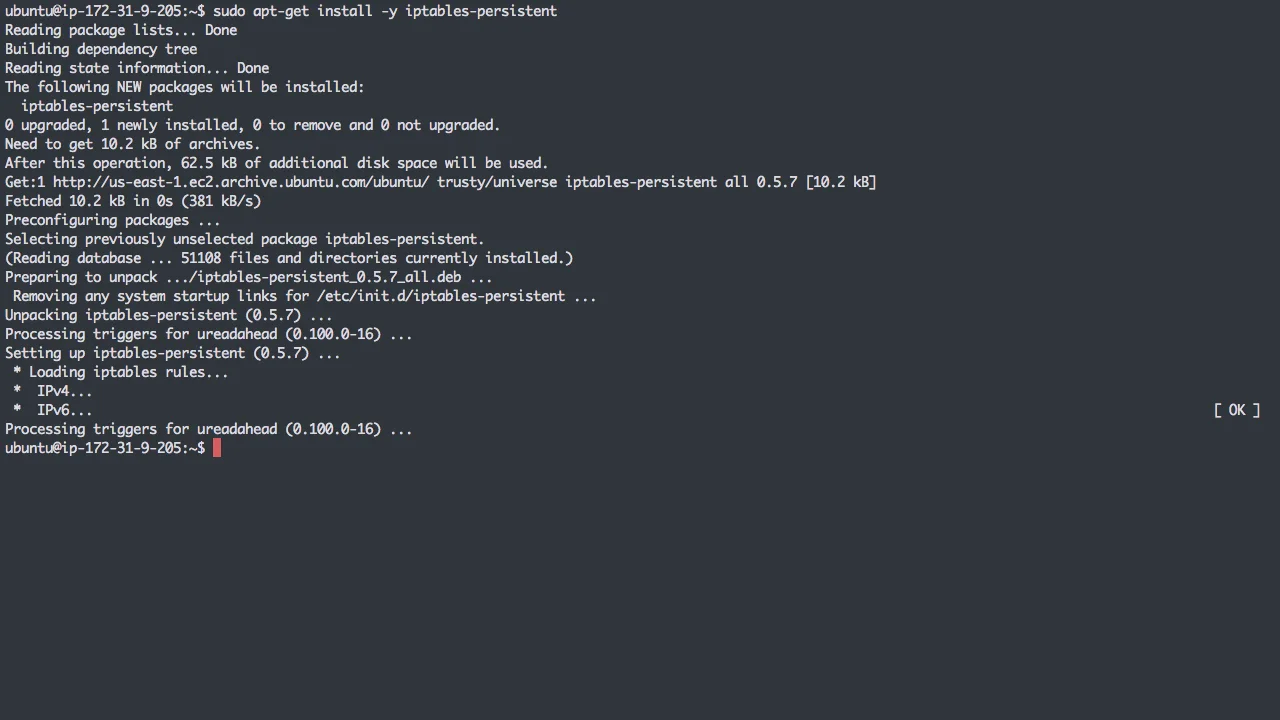
Task: Click the 'Need to get 10.2 kB' line
Action: click(x=132, y=144)
